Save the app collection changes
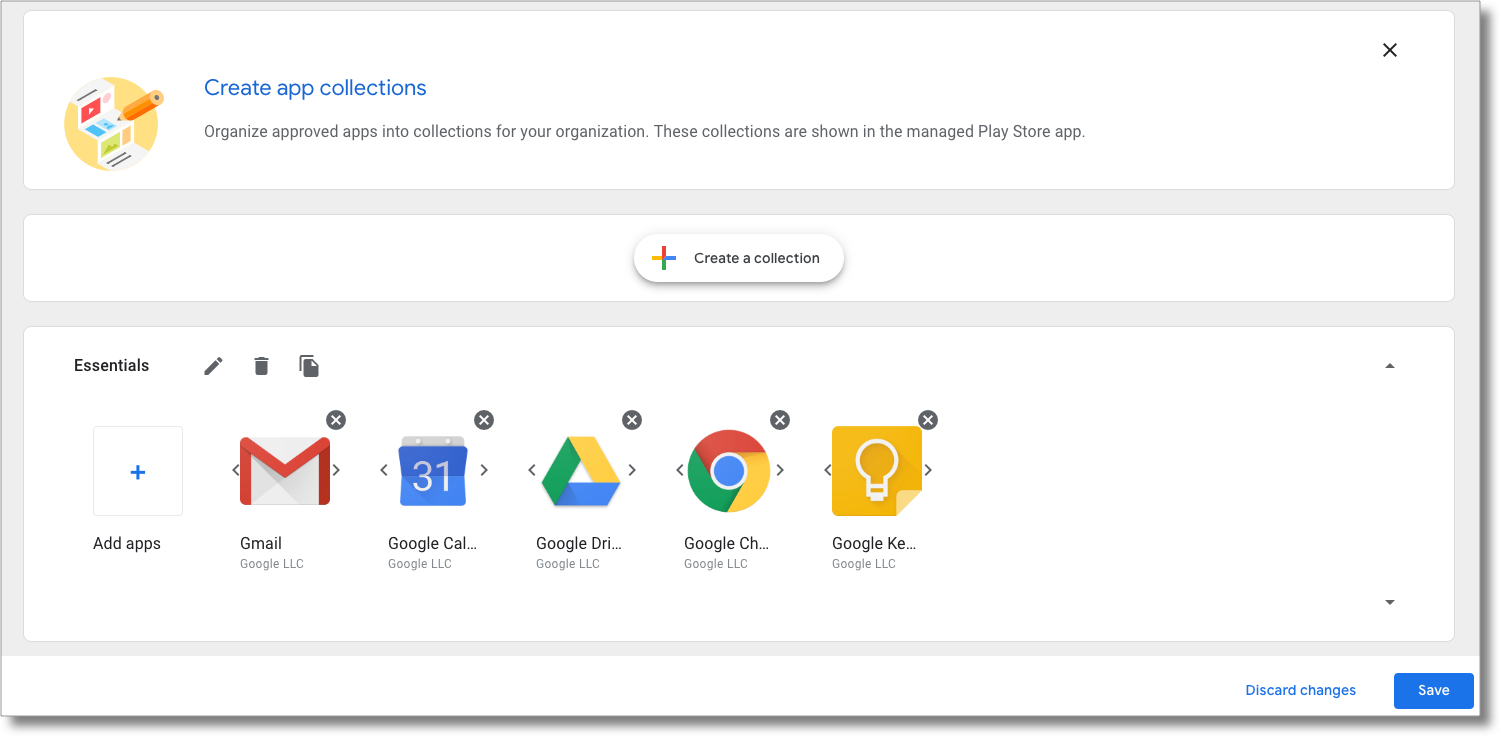Viewport: 1501px width, 737px height. pos(1433,690)
